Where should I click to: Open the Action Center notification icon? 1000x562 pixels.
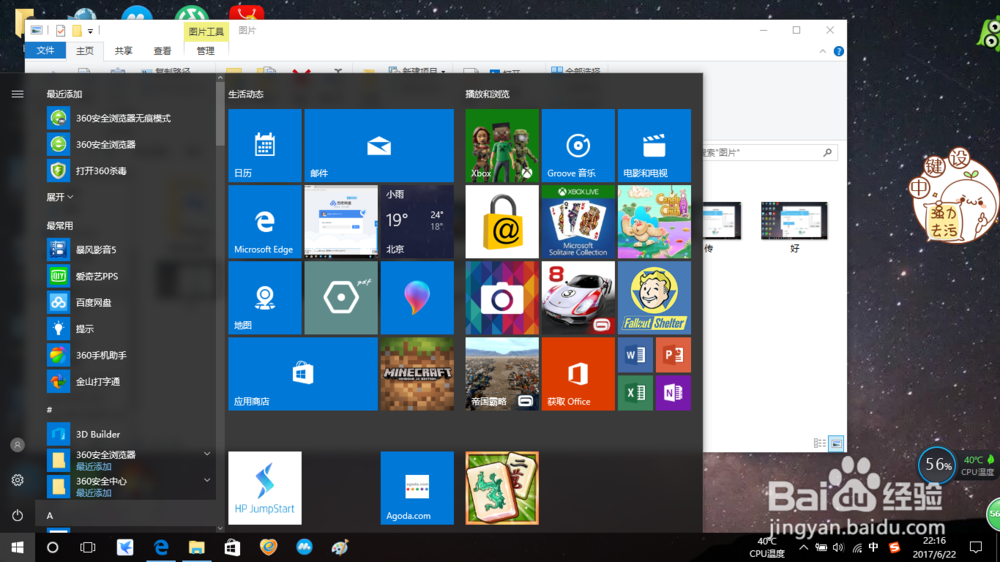click(975, 547)
